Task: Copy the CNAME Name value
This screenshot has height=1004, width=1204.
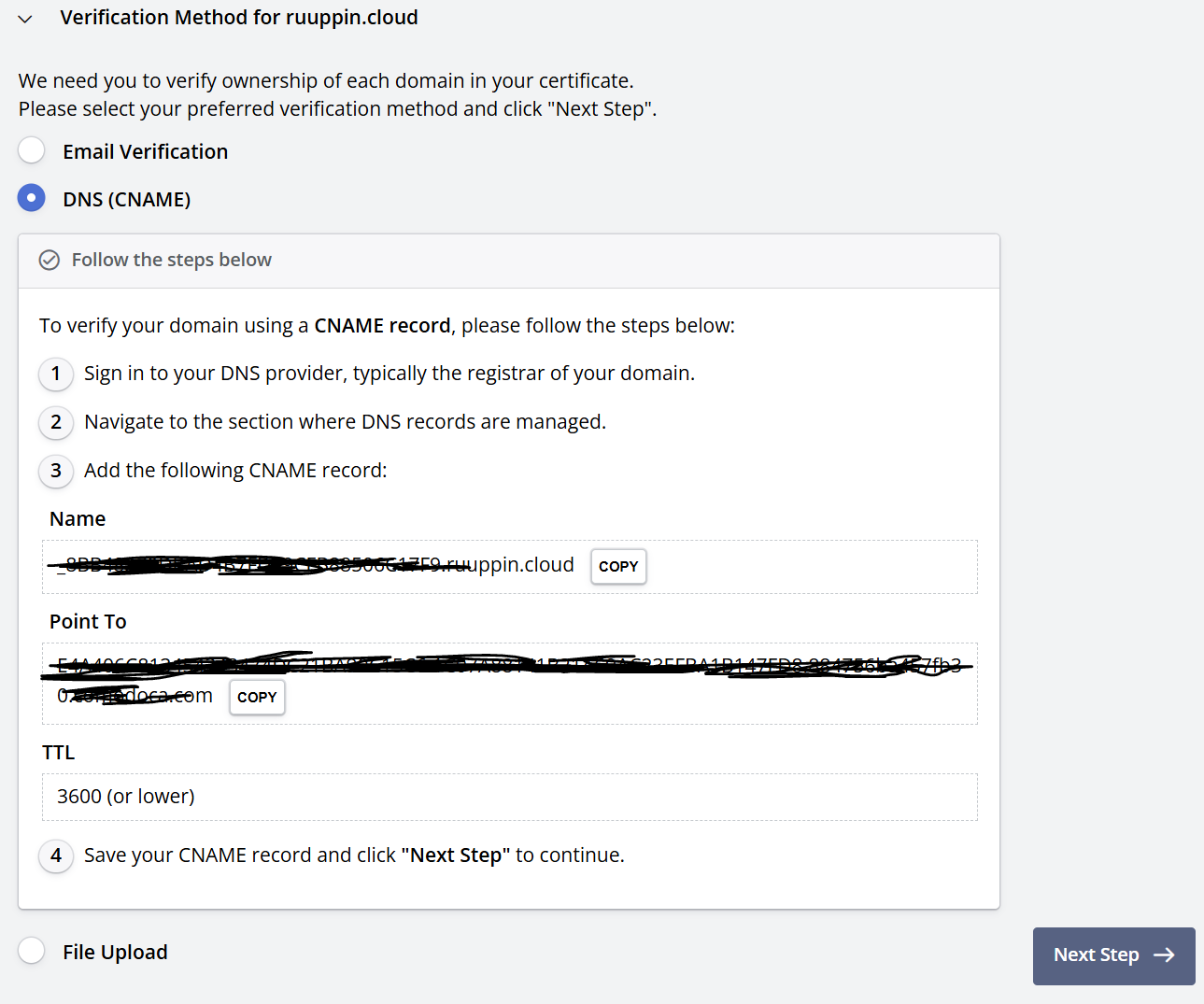Action: point(618,567)
